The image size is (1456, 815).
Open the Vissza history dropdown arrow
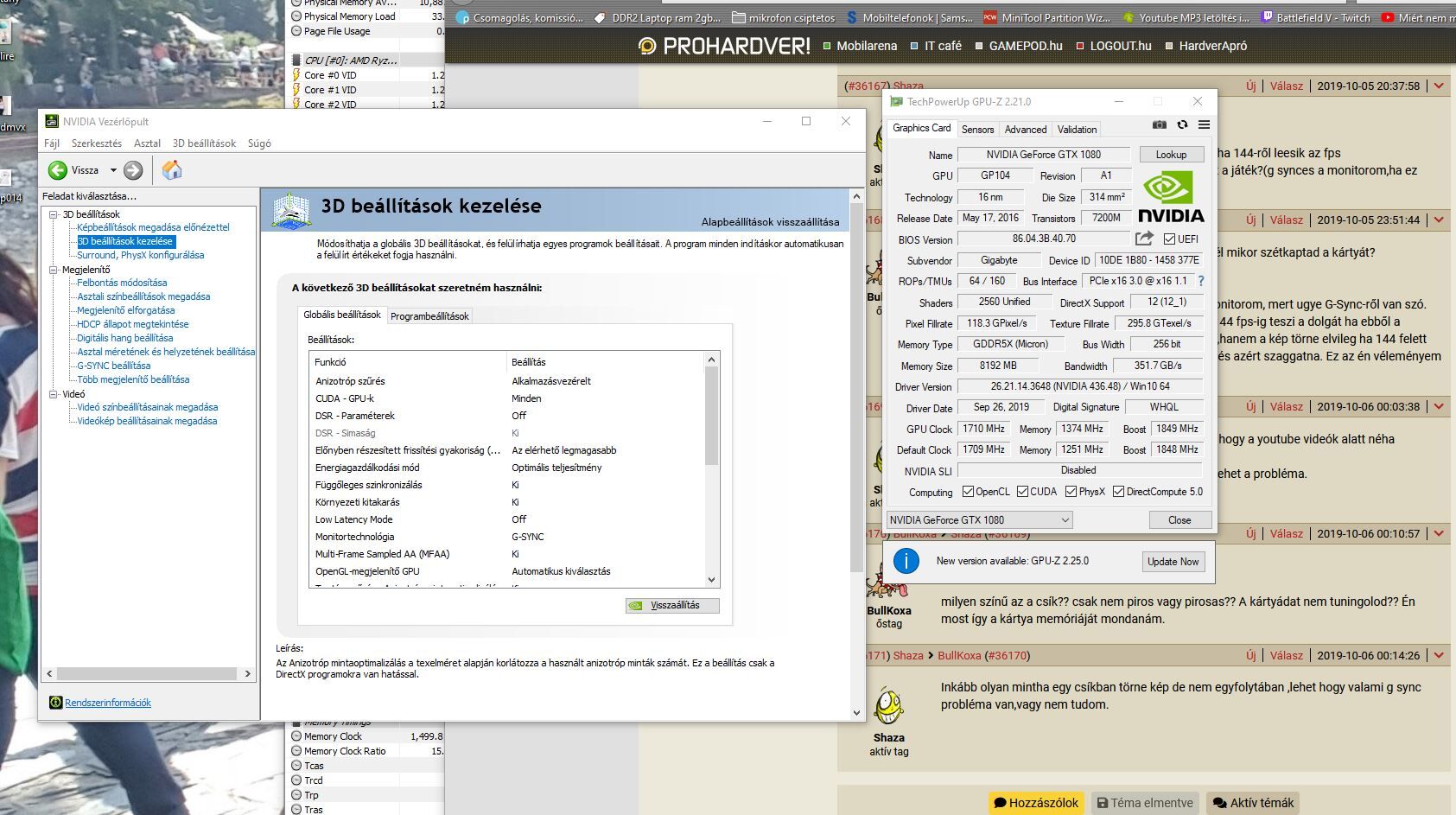[112, 170]
